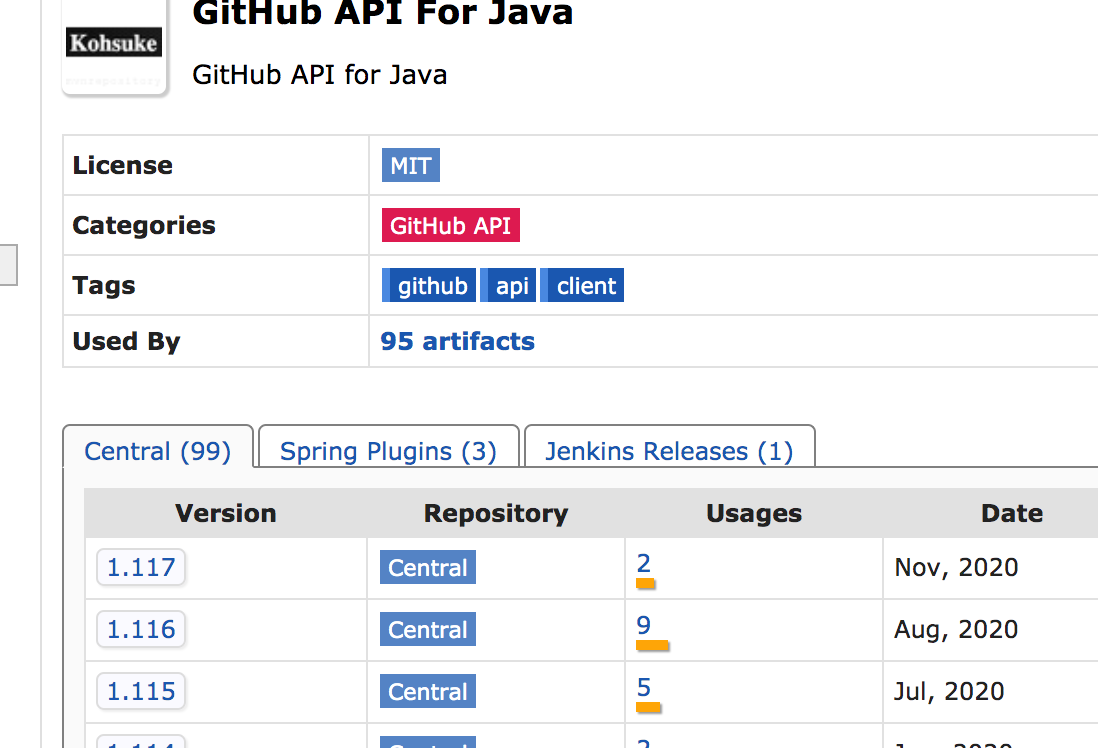
Task: Select the github tag
Action: (x=431, y=286)
